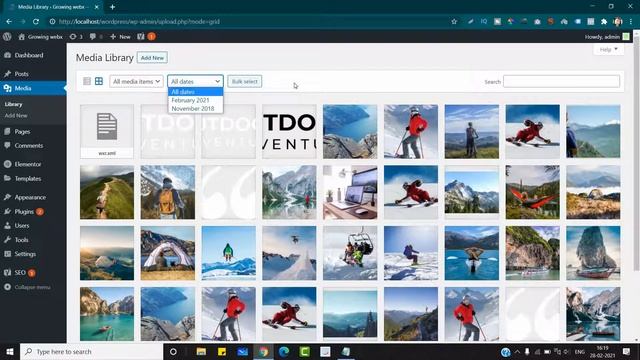Select the ski lift chair thumbnail
640x360 pixels.
pos(350,253)
